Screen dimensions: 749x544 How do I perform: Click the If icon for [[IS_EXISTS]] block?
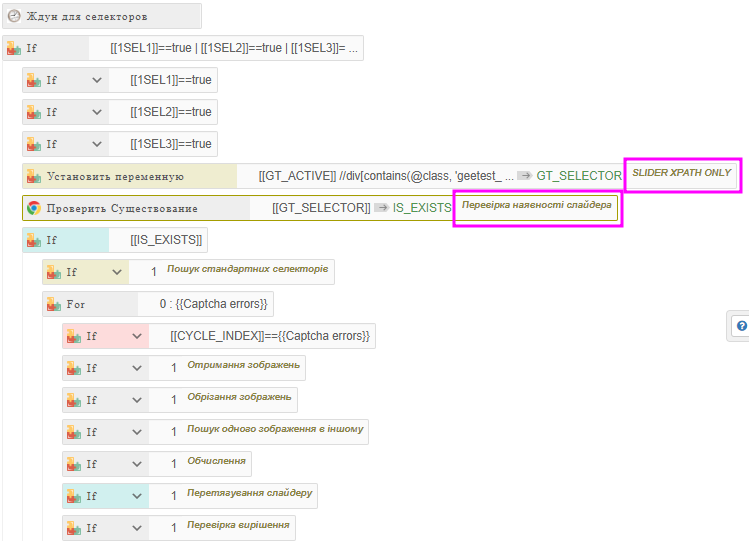pos(34,240)
